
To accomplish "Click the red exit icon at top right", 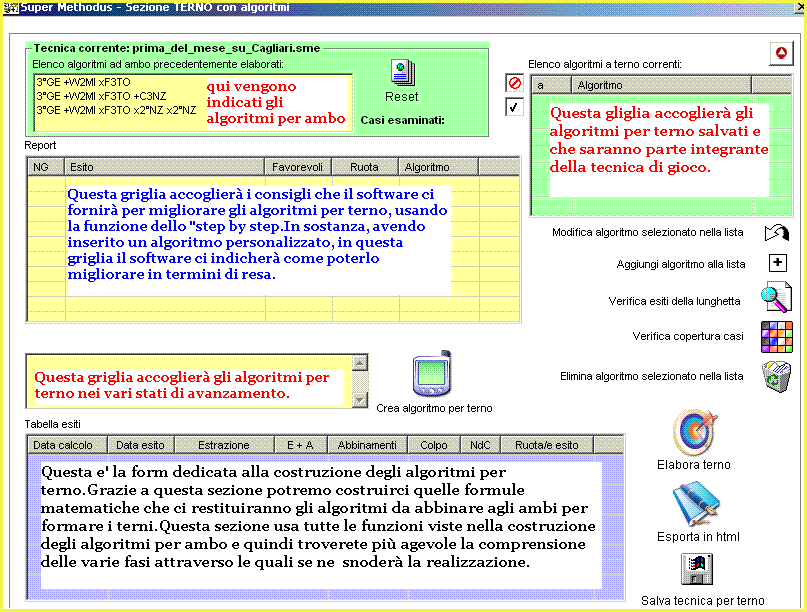I will 781,53.
